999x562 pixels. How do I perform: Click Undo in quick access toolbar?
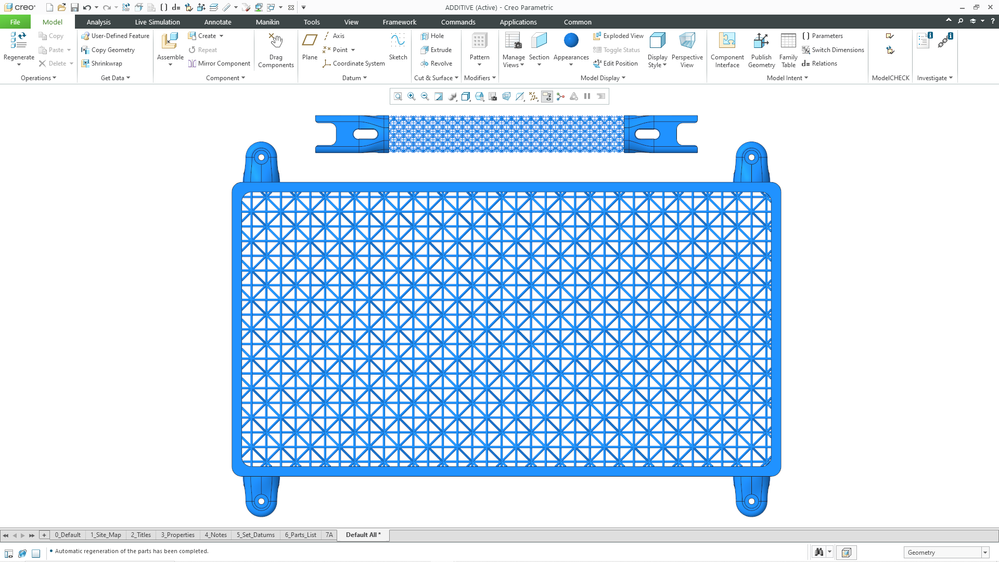(87, 8)
